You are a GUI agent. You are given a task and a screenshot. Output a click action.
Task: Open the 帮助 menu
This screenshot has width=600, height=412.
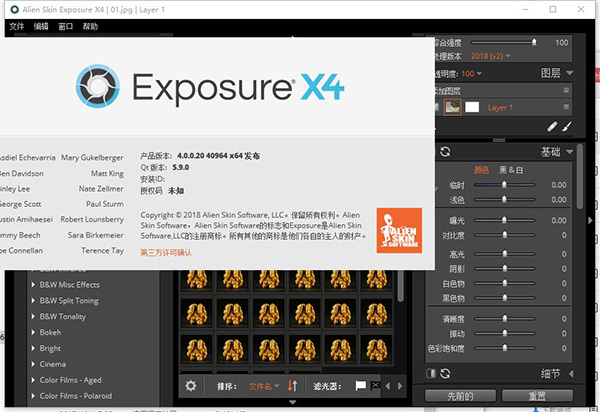pyautogui.click(x=90, y=26)
